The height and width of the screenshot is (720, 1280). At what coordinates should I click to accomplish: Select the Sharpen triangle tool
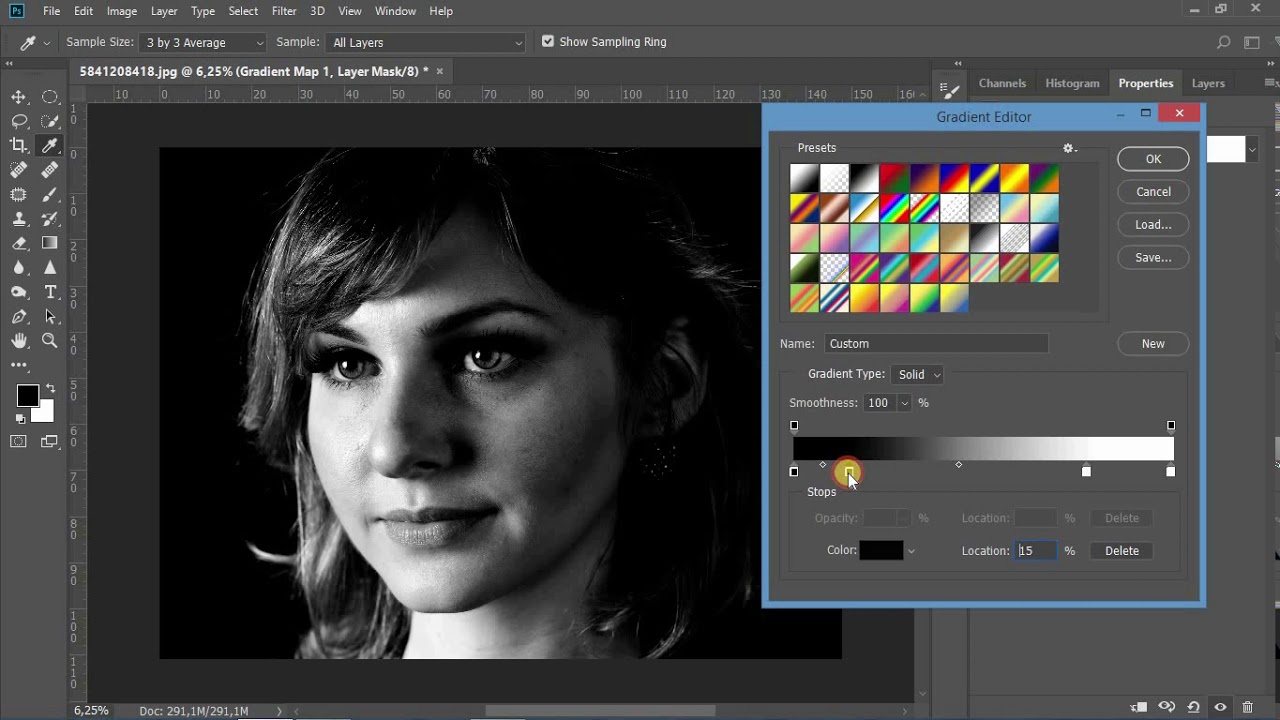tap(50, 268)
